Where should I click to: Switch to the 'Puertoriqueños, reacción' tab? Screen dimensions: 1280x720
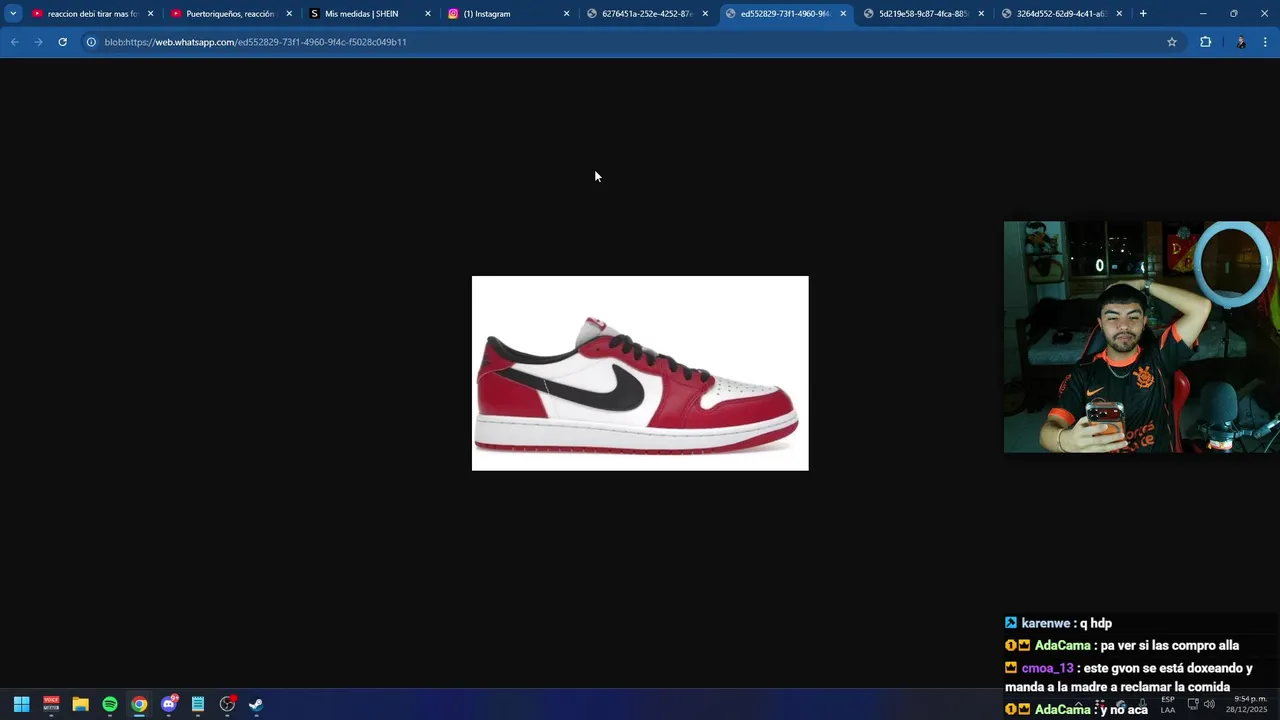[229, 14]
